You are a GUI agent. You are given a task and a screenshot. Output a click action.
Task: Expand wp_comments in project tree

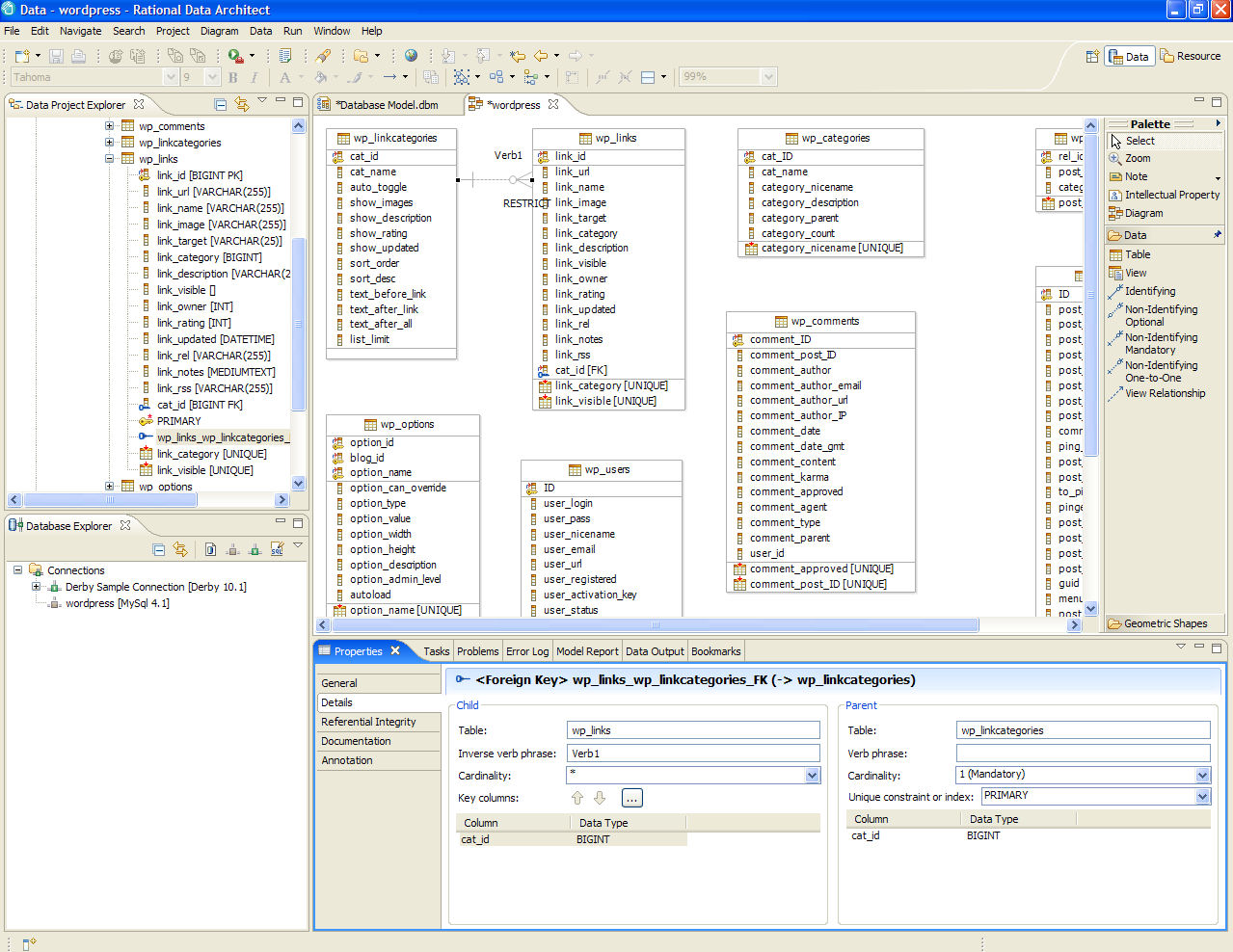(x=109, y=126)
